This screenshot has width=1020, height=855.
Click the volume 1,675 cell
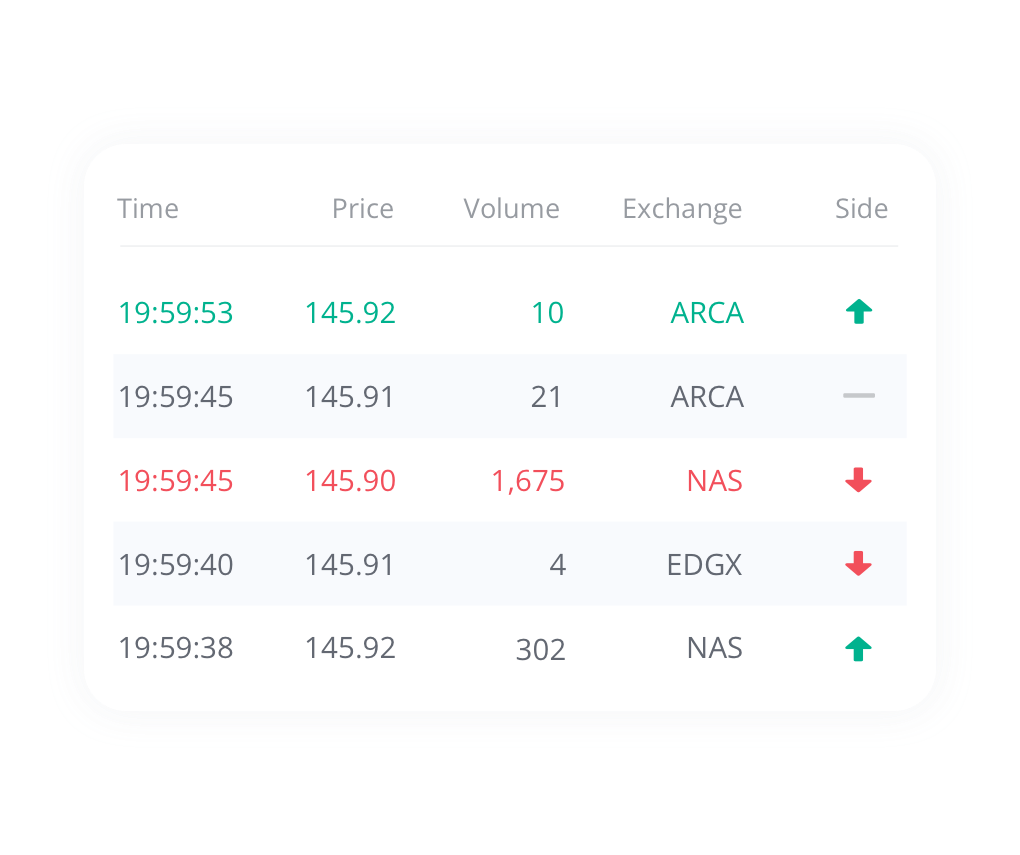(x=528, y=482)
